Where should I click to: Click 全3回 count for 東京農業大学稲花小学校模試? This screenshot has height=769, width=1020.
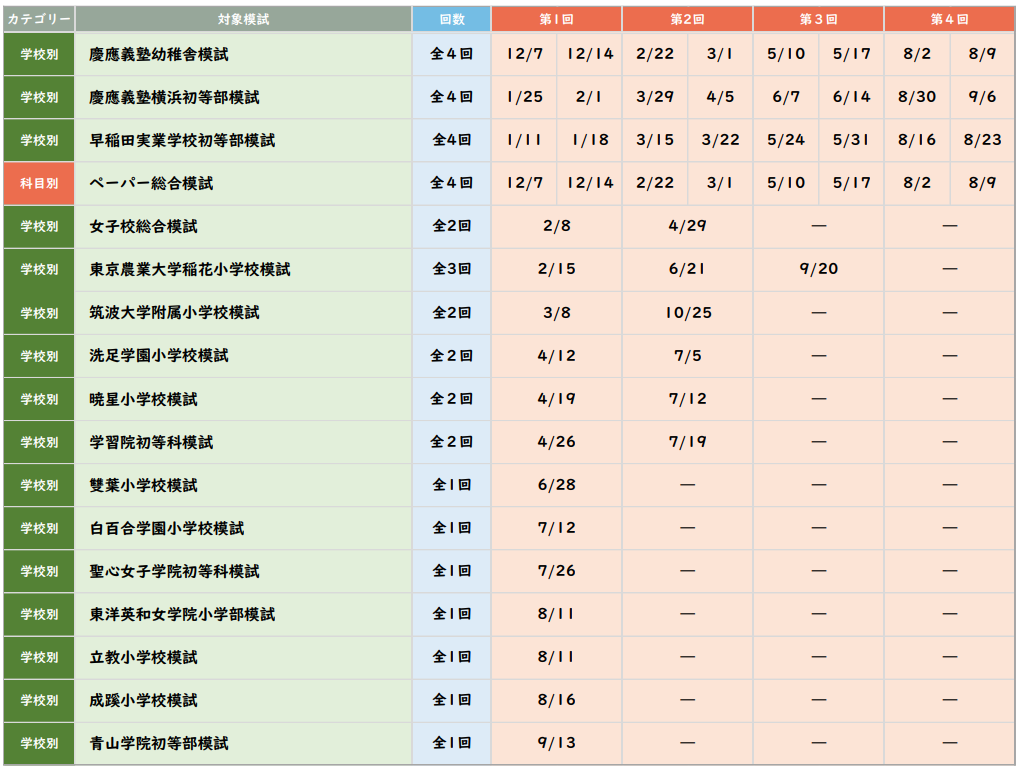[451, 269]
